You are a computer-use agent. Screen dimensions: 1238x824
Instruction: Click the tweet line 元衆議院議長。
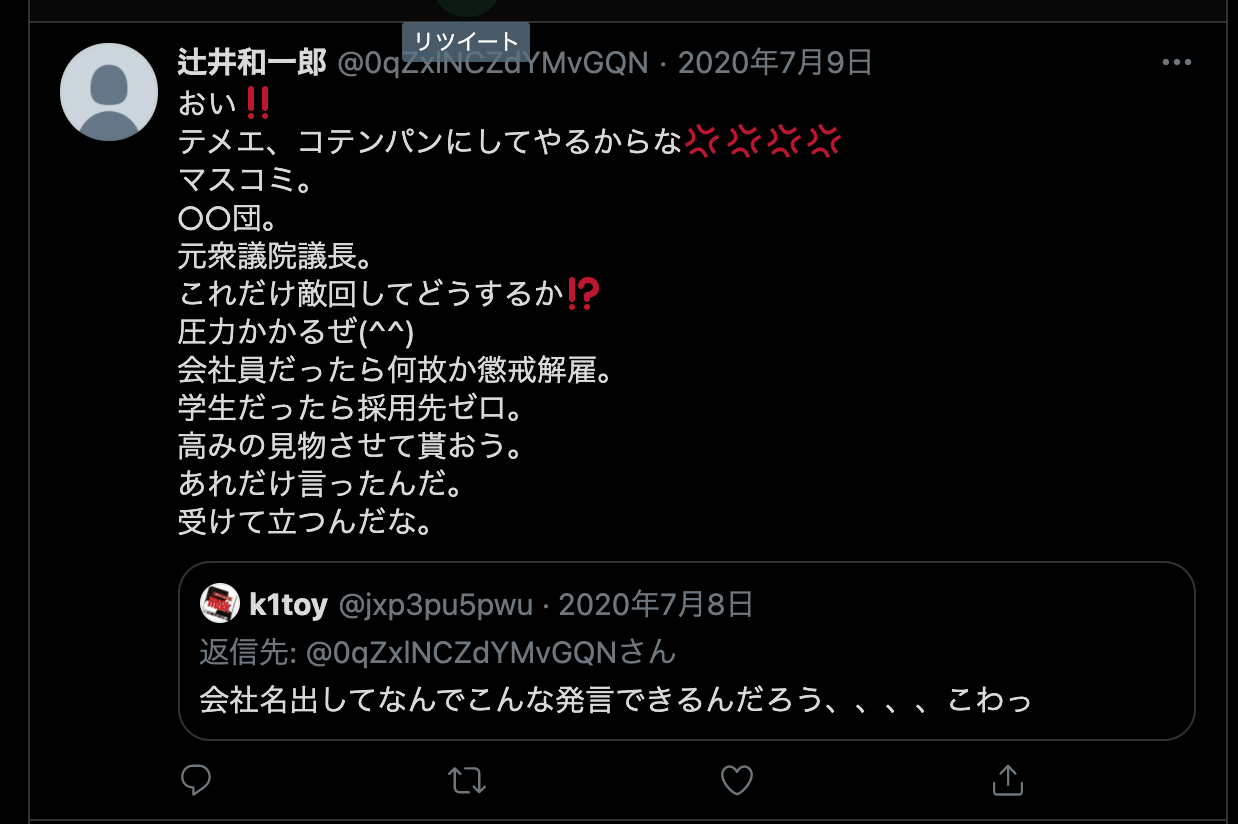(275, 257)
